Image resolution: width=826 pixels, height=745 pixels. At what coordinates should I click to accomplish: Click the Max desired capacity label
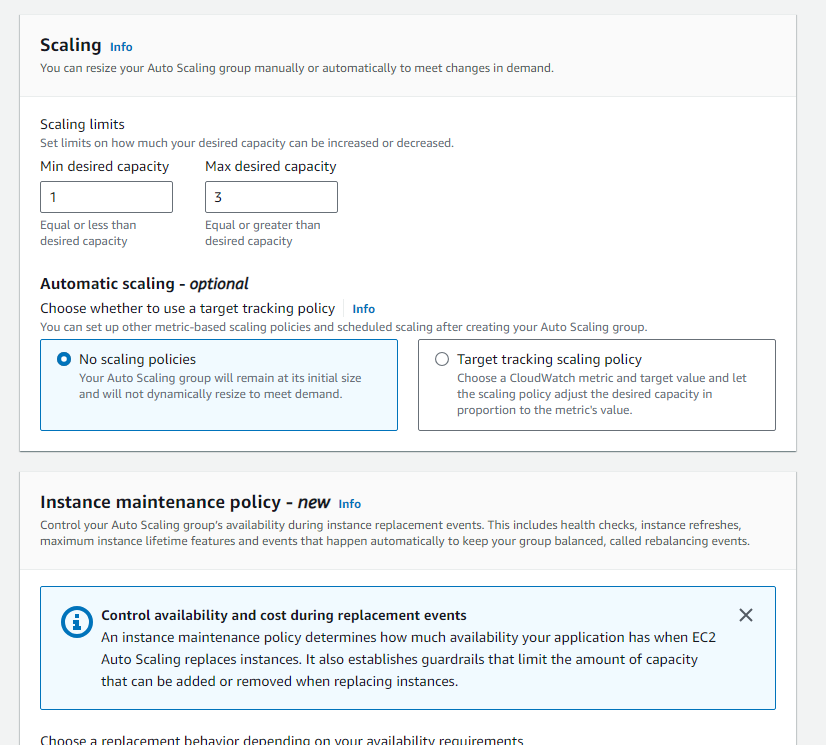[271, 166]
